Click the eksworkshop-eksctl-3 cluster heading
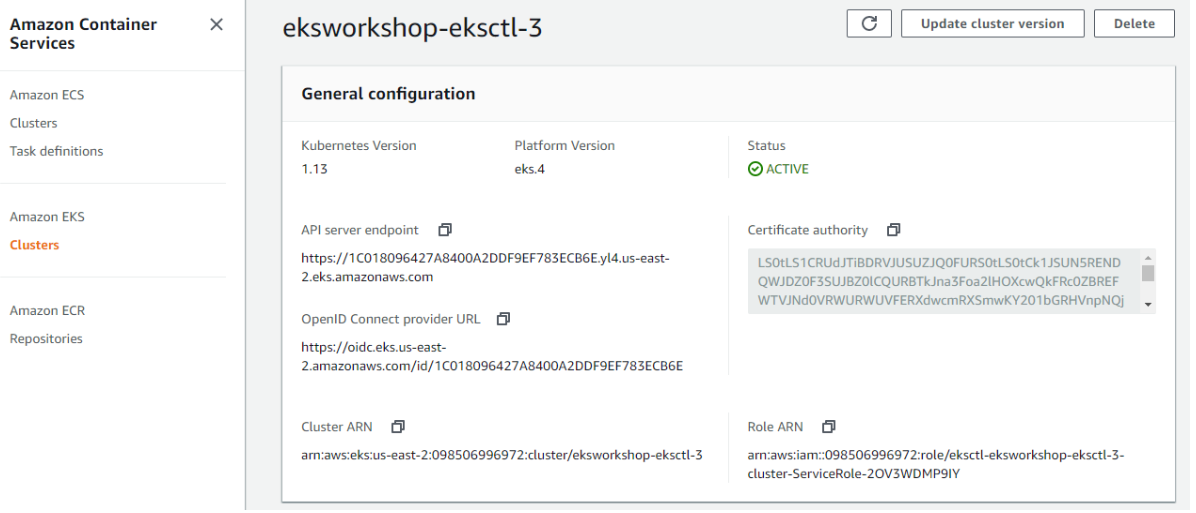This screenshot has width=1196, height=513. 413,29
